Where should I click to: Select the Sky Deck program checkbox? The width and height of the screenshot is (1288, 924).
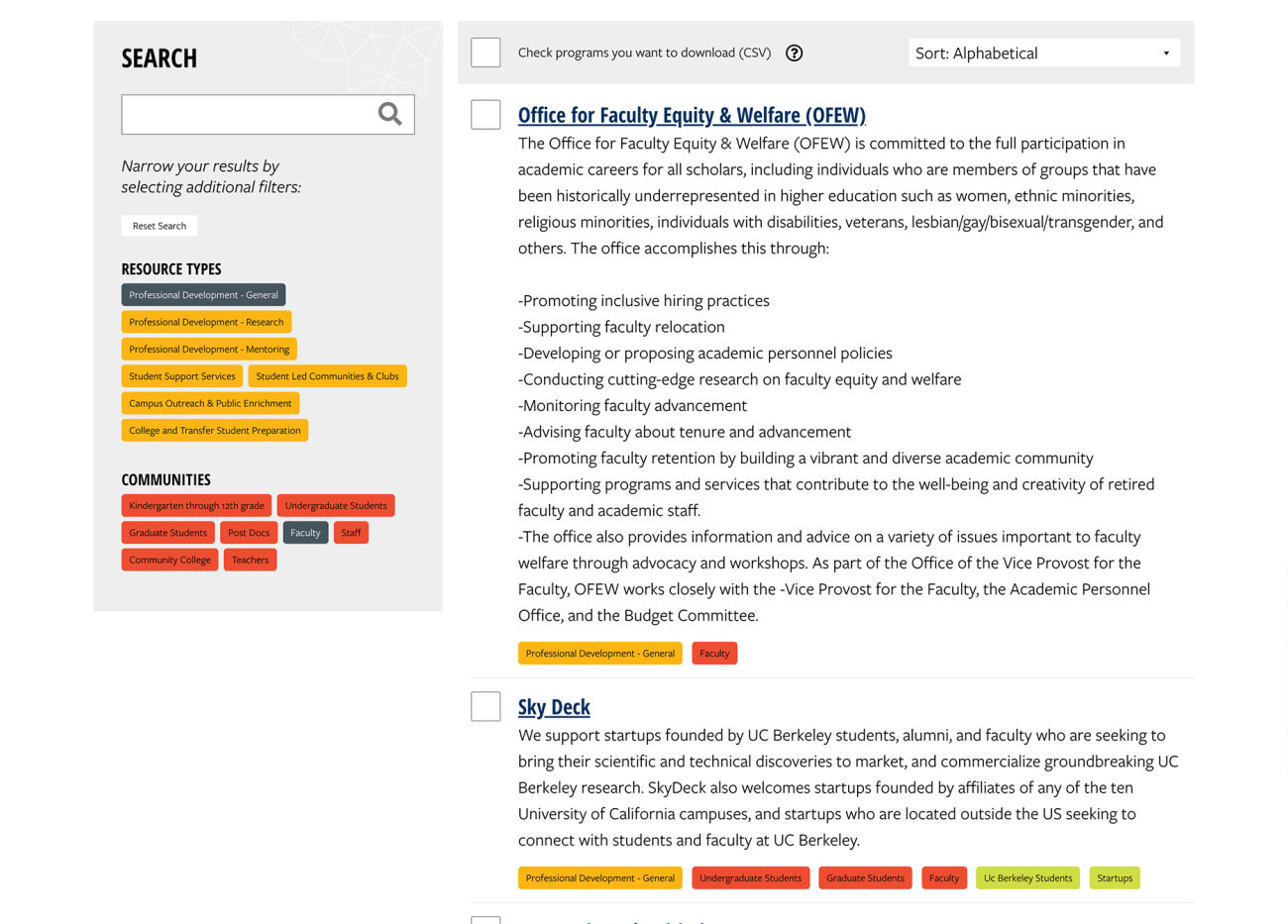[x=485, y=706]
